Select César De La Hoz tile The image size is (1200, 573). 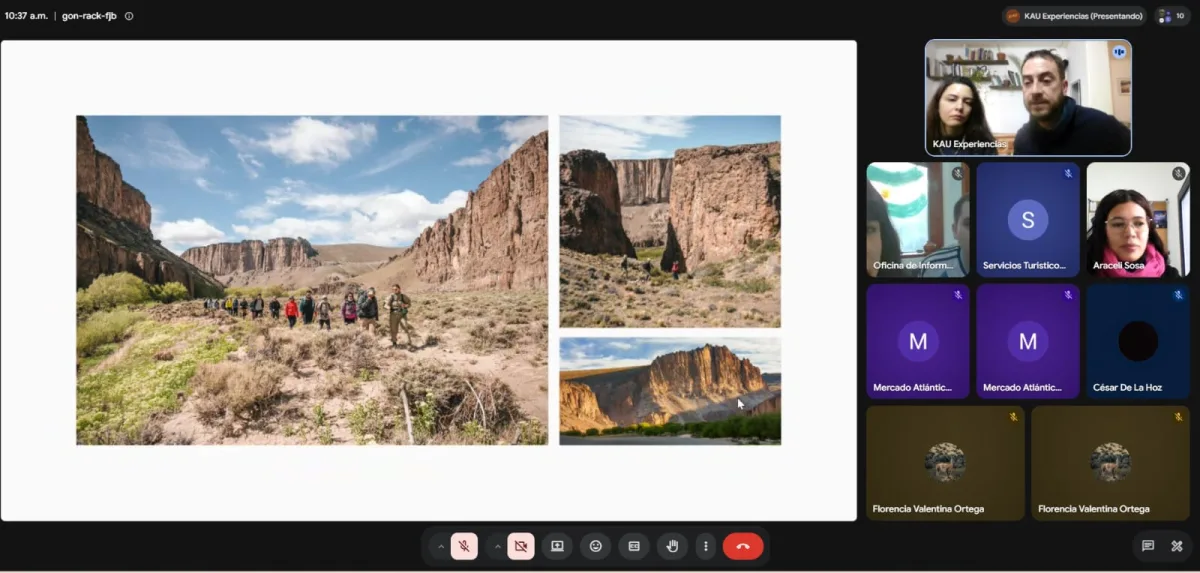pos(1138,342)
